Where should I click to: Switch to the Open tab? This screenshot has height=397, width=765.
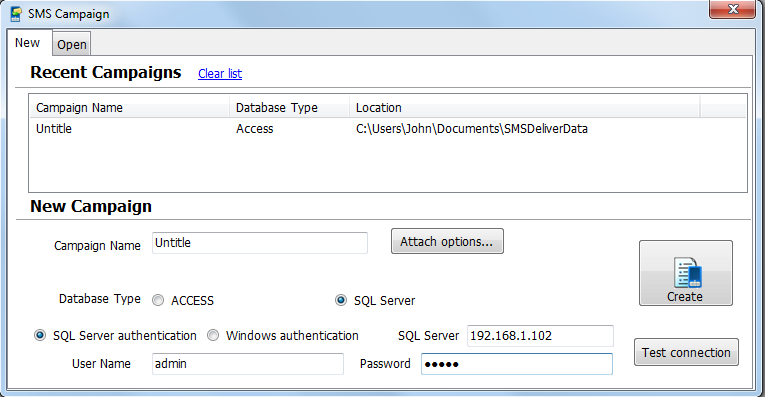[x=72, y=44]
